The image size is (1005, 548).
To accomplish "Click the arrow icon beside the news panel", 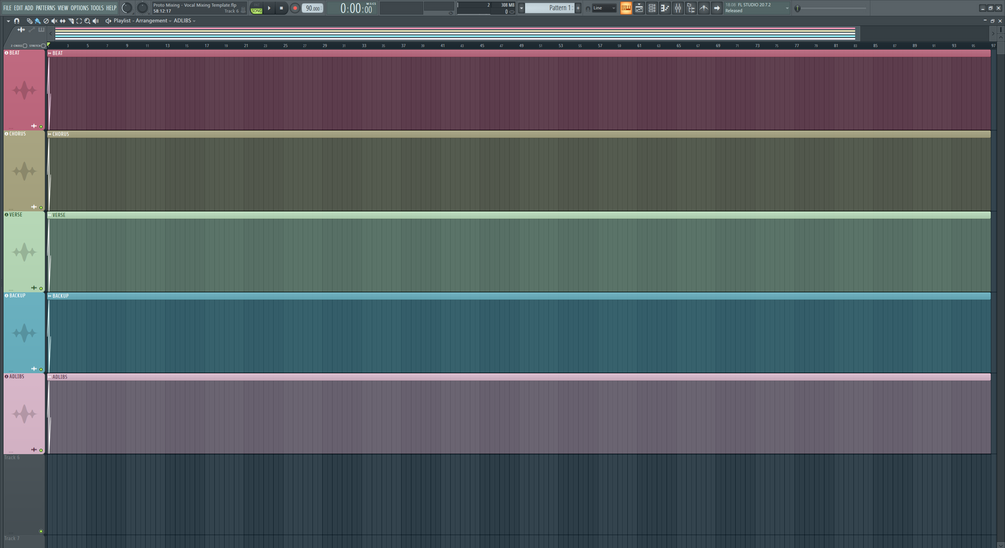I will (x=717, y=8).
